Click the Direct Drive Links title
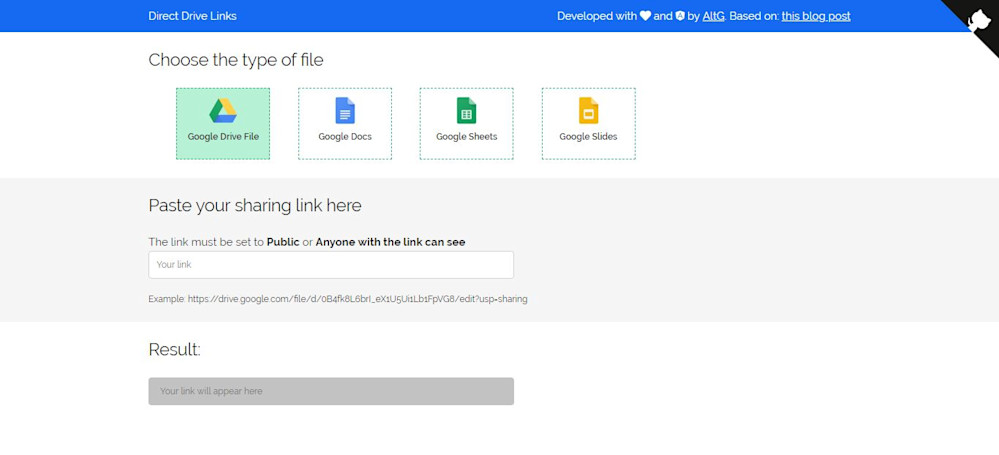Viewport: 999px width, 455px height. pyautogui.click(x=192, y=16)
